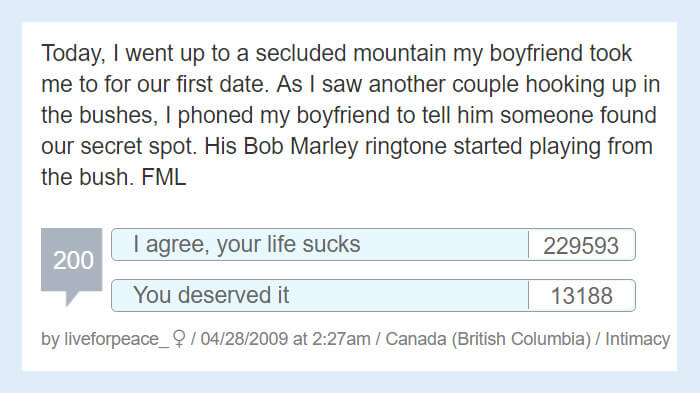Select the Canada country link
This screenshot has height=393, width=700.
pos(416,339)
